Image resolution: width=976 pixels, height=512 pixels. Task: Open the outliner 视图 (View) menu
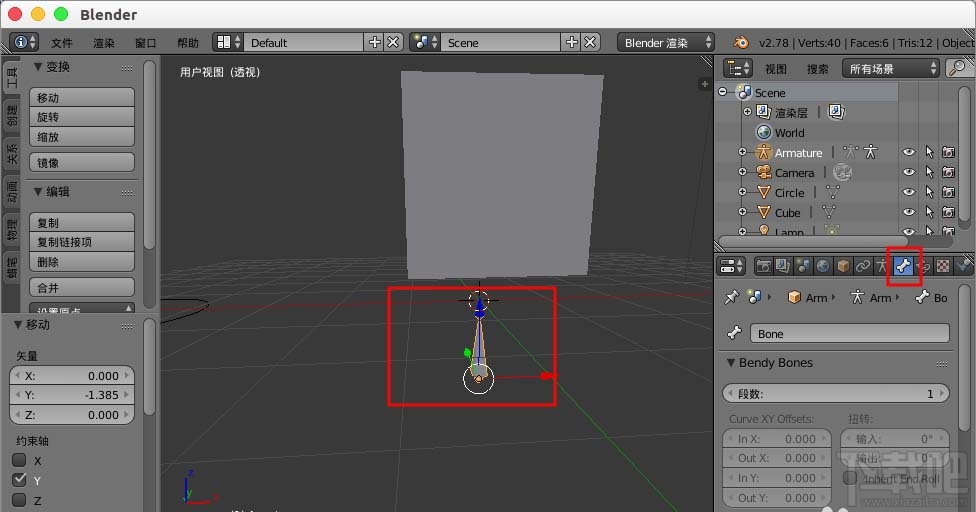[776, 68]
